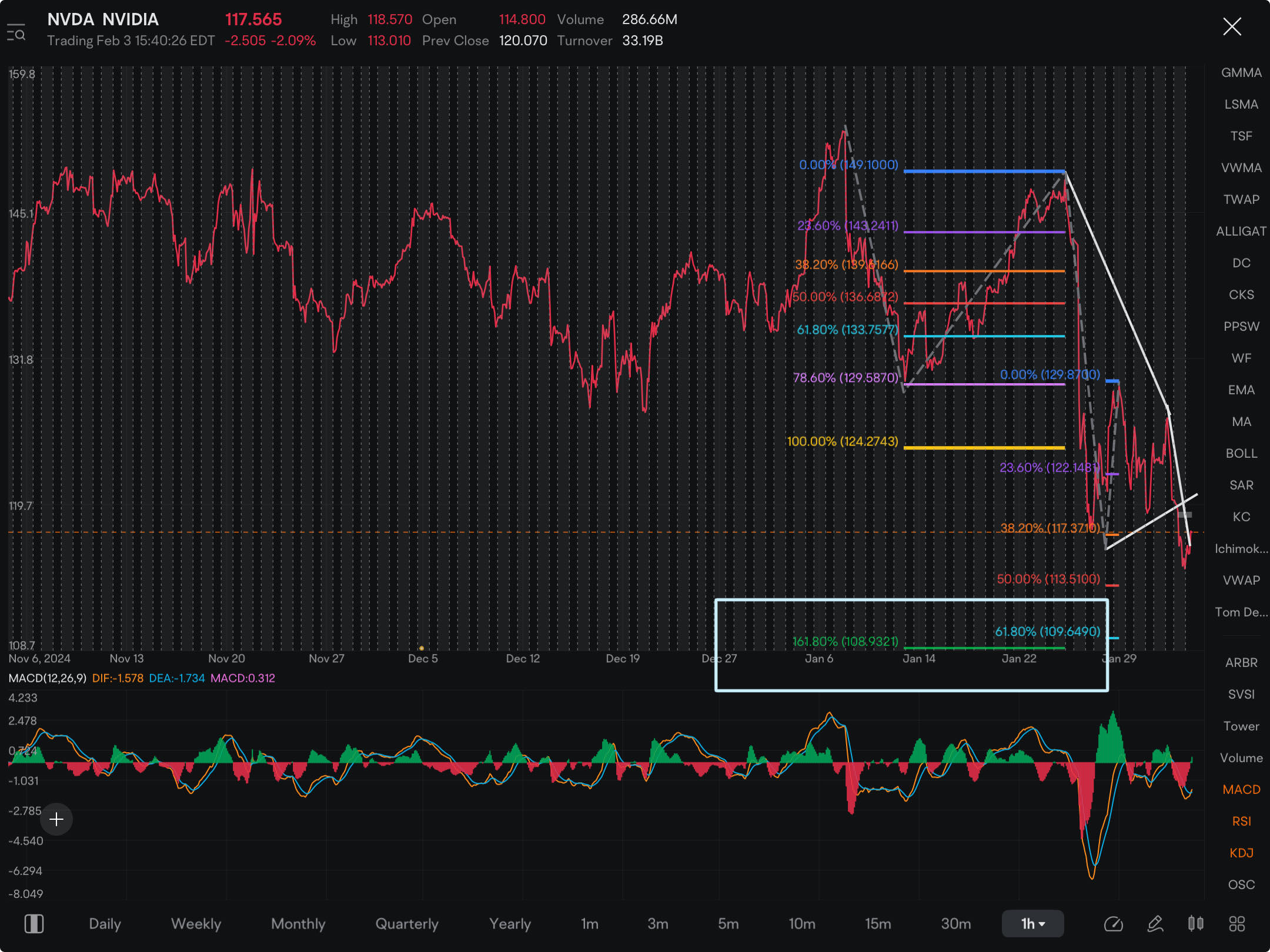Switch to Weekly timeframe
The width and height of the screenshot is (1270, 952).
pos(196,924)
